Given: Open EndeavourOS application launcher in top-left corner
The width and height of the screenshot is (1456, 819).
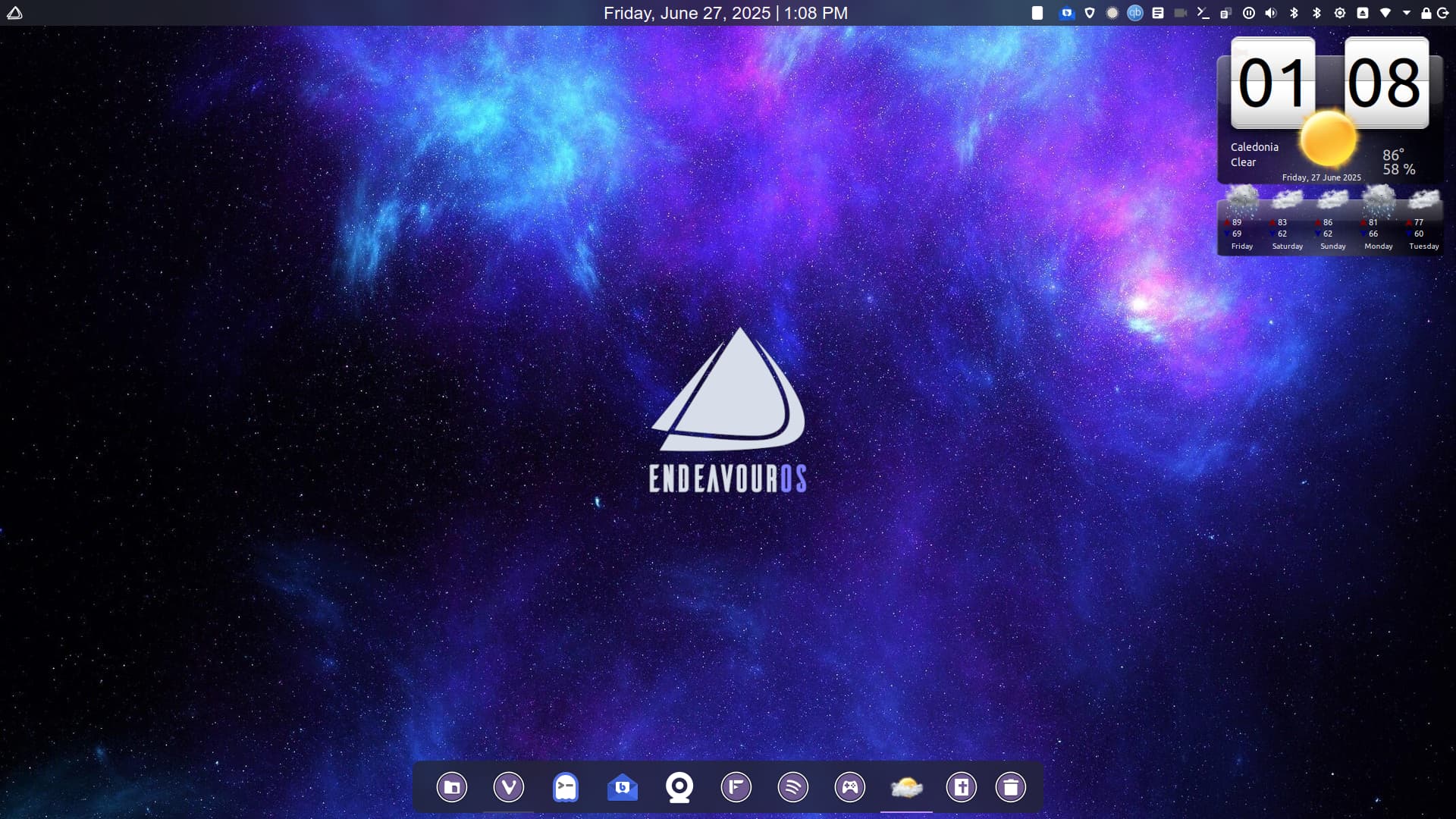Looking at the screenshot, I should click(x=14, y=13).
